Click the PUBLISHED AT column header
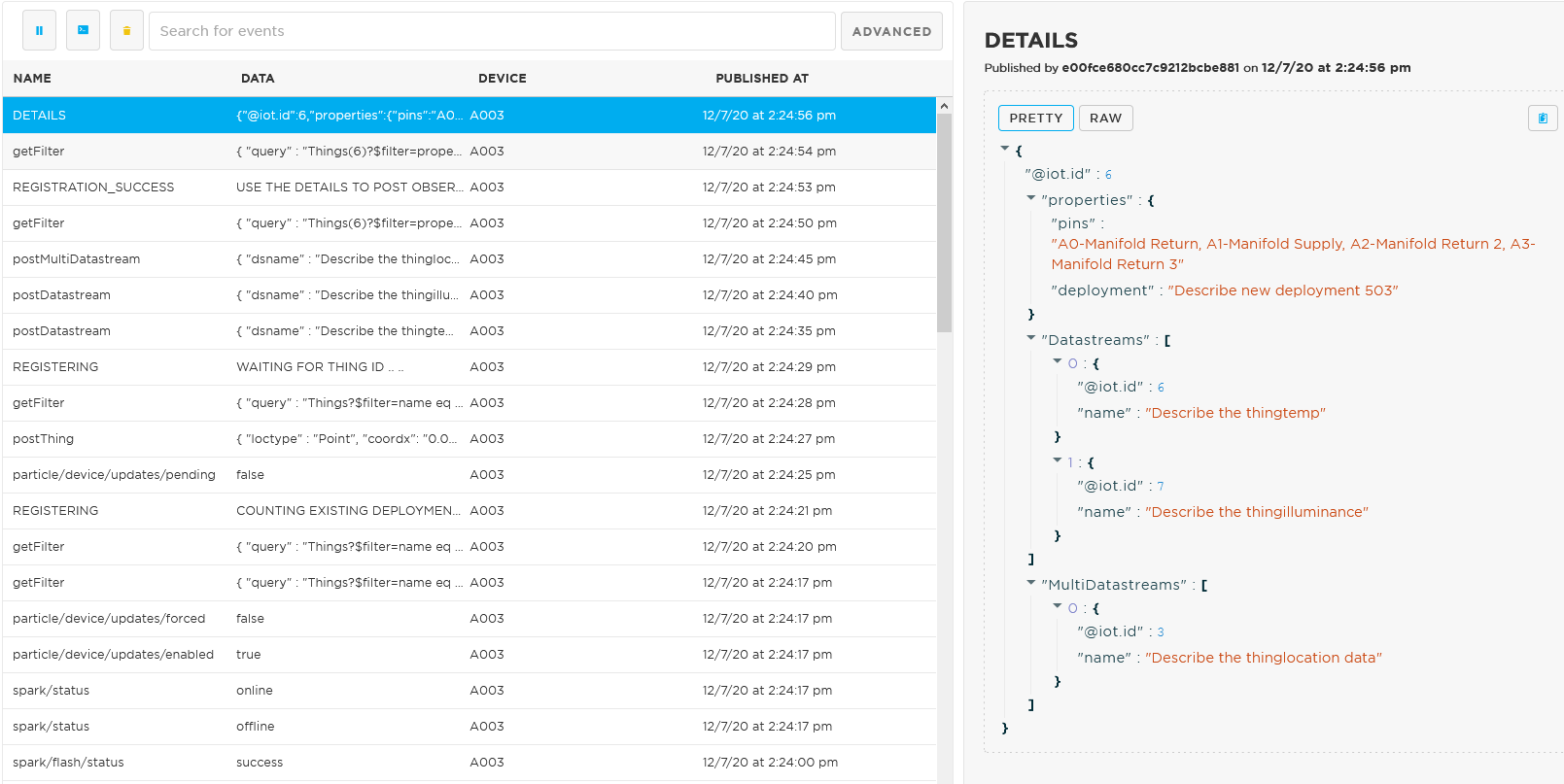Screen dimensions: 1564x784 click(762, 79)
